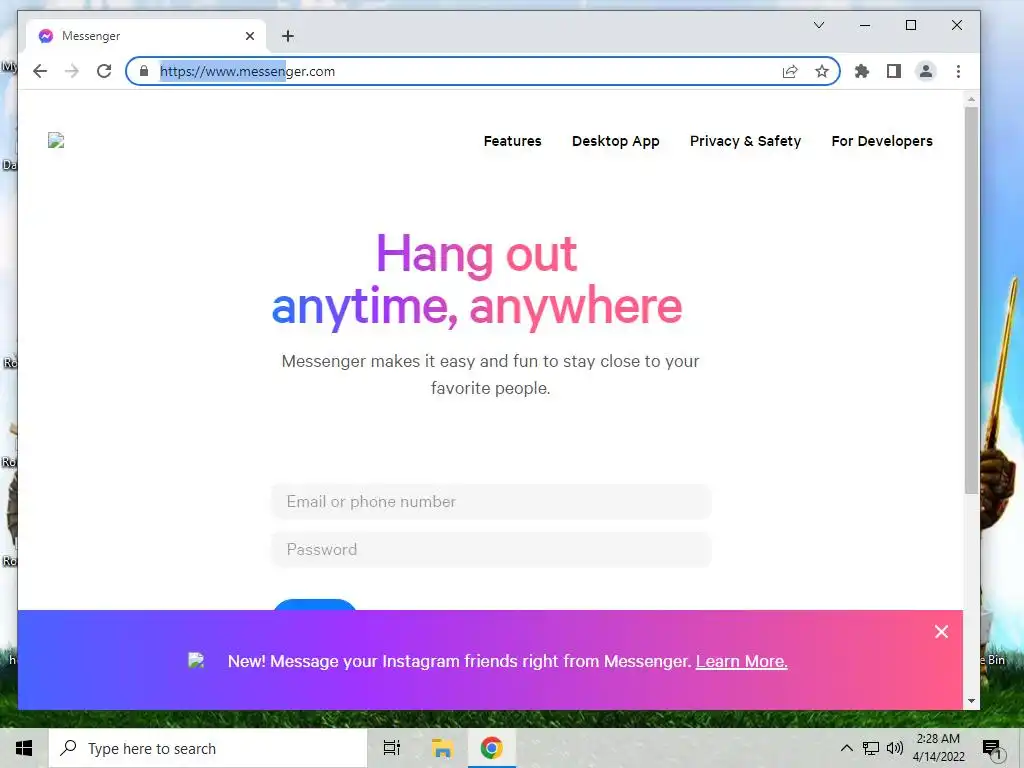Open the Features menu item
Viewport: 1024px width, 768px height.
(x=513, y=141)
